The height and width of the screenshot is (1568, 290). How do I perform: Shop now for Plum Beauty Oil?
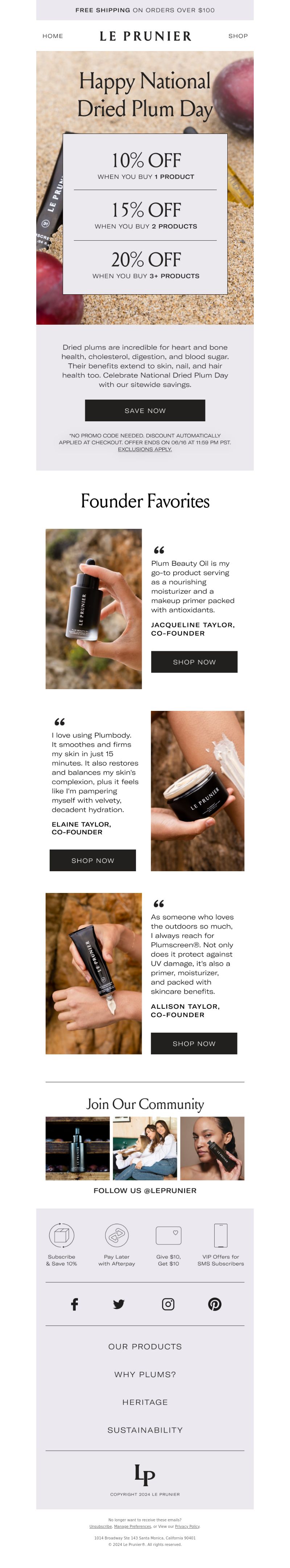(194, 662)
